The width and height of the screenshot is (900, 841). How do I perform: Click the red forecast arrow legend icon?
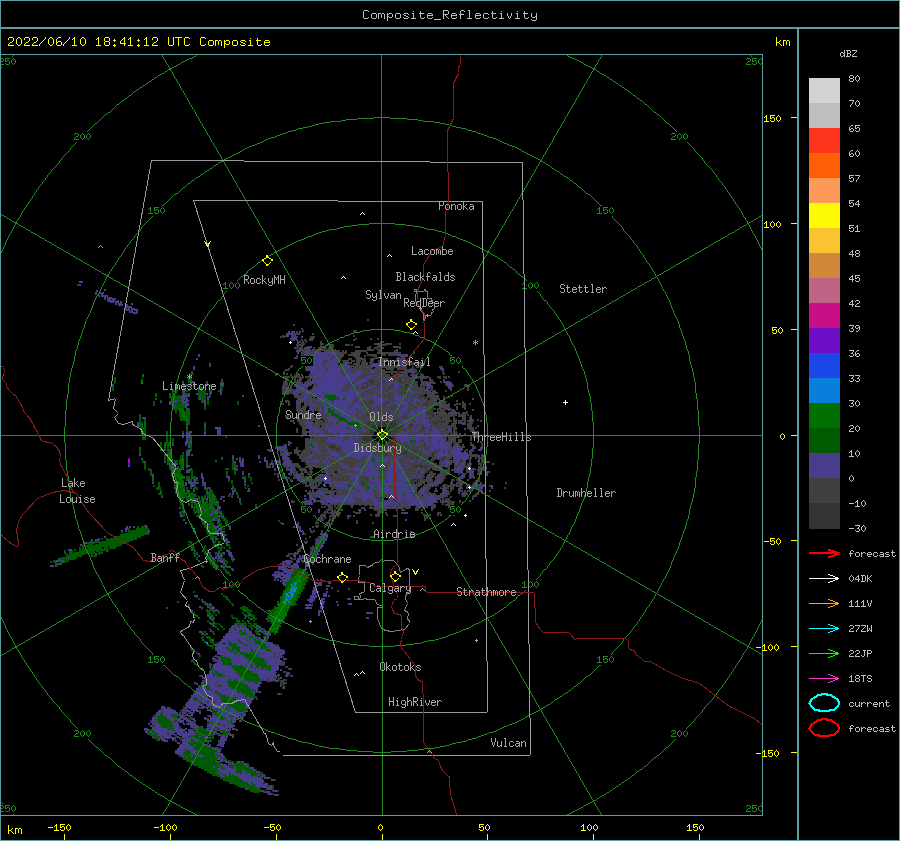(824, 553)
